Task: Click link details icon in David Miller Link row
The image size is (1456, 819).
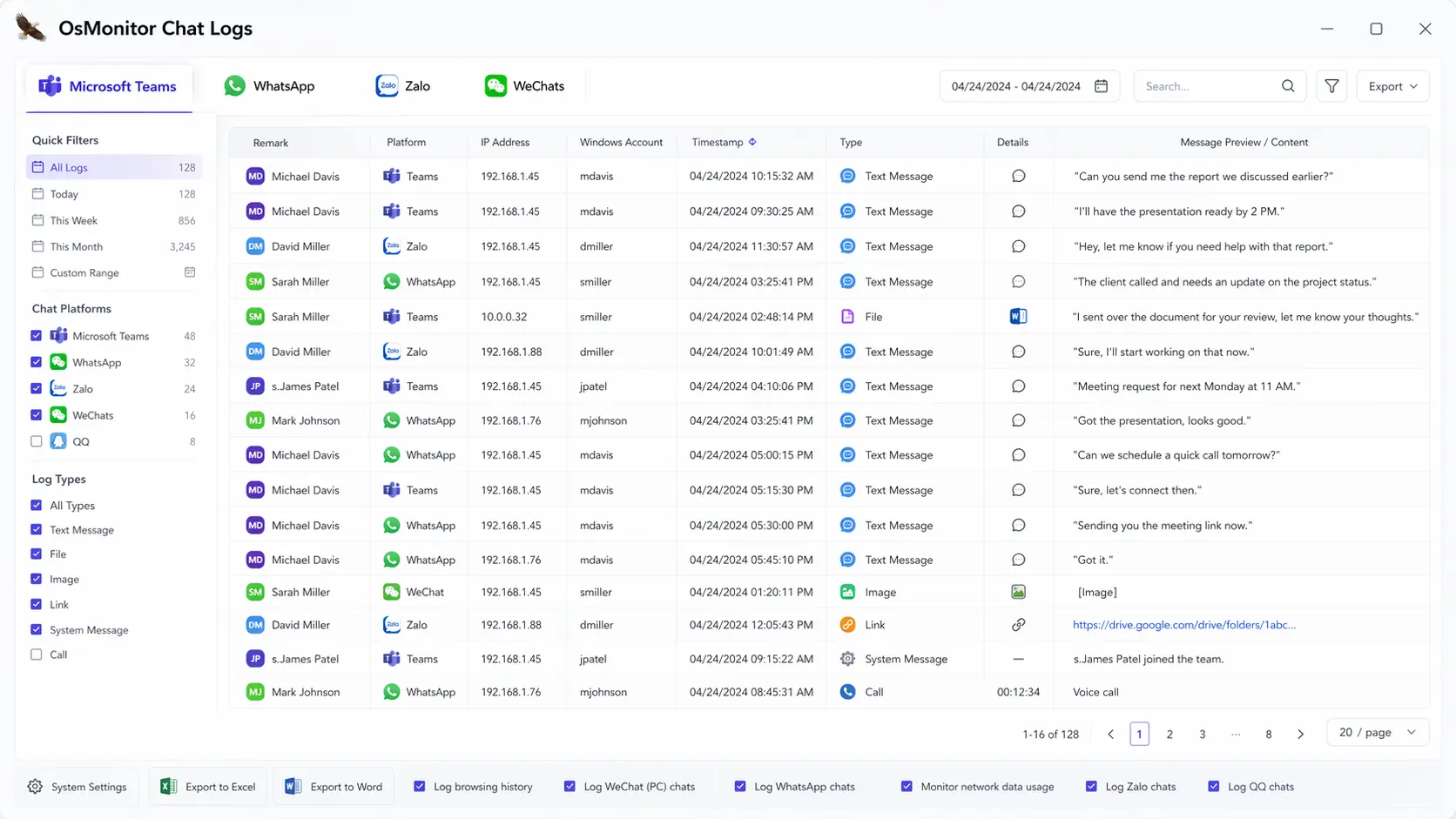Action: (x=1018, y=625)
